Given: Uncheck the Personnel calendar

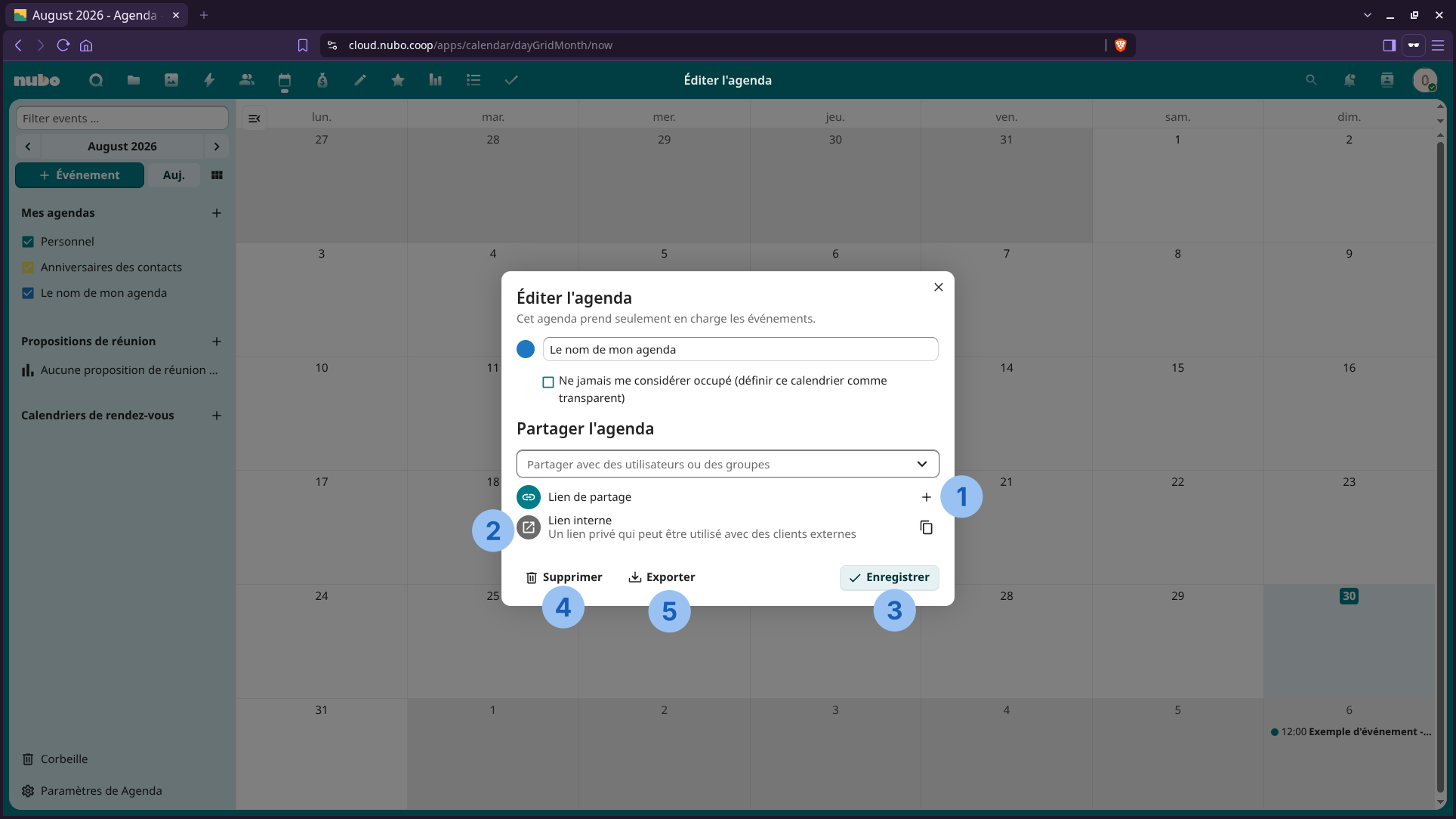Looking at the screenshot, I should click(28, 242).
